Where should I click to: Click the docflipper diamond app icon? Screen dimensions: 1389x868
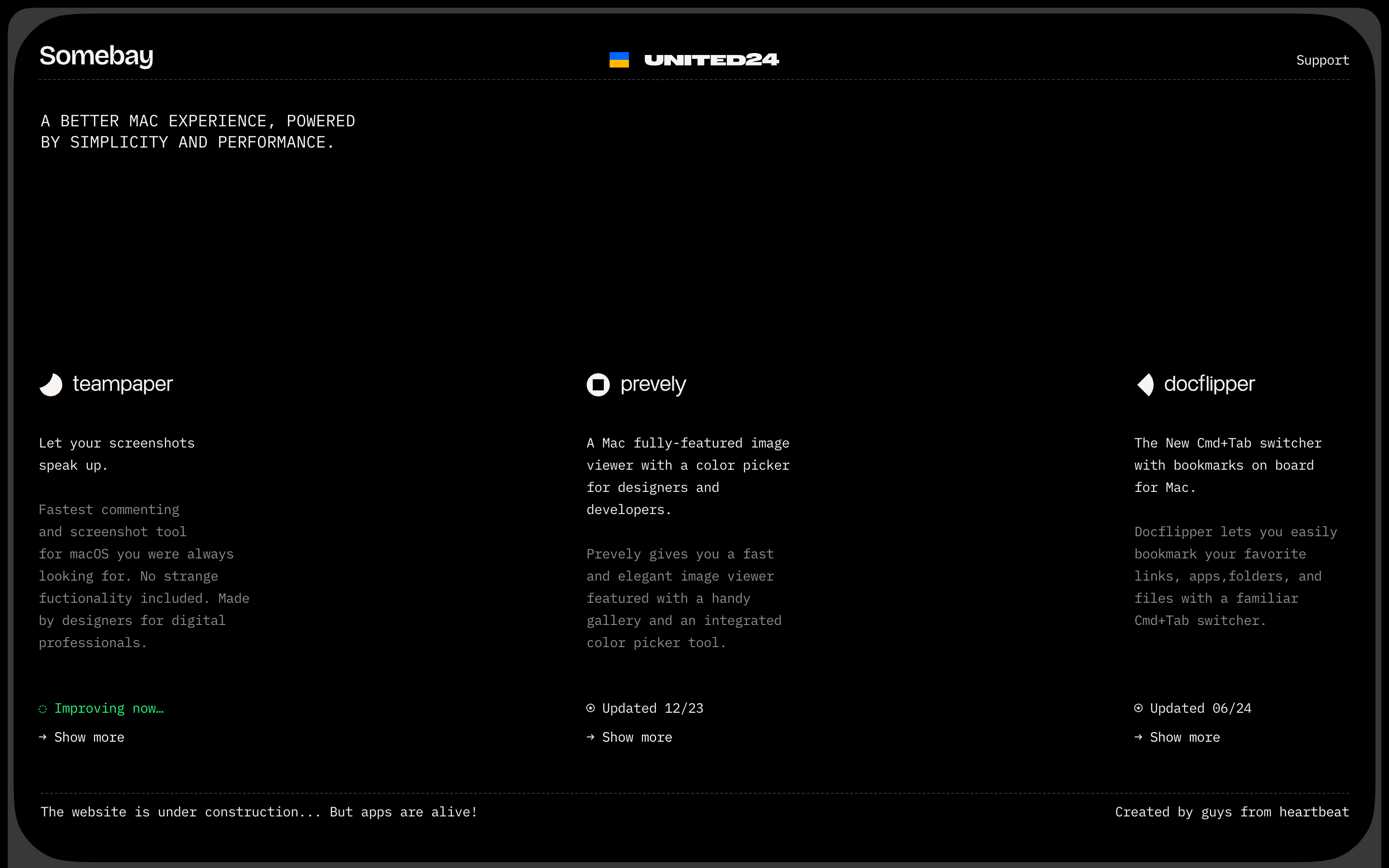tap(1145, 385)
